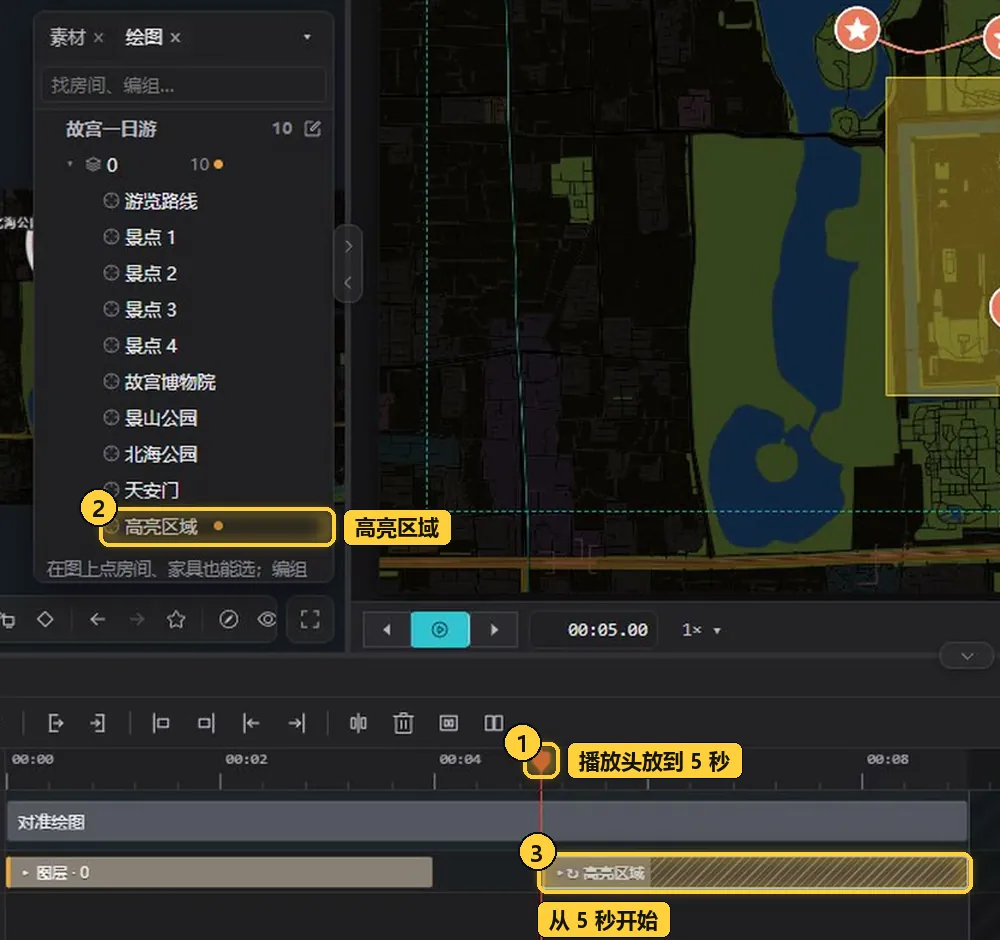Select 故宫博物院 in the layer tree
The image size is (1000, 940).
coord(170,382)
